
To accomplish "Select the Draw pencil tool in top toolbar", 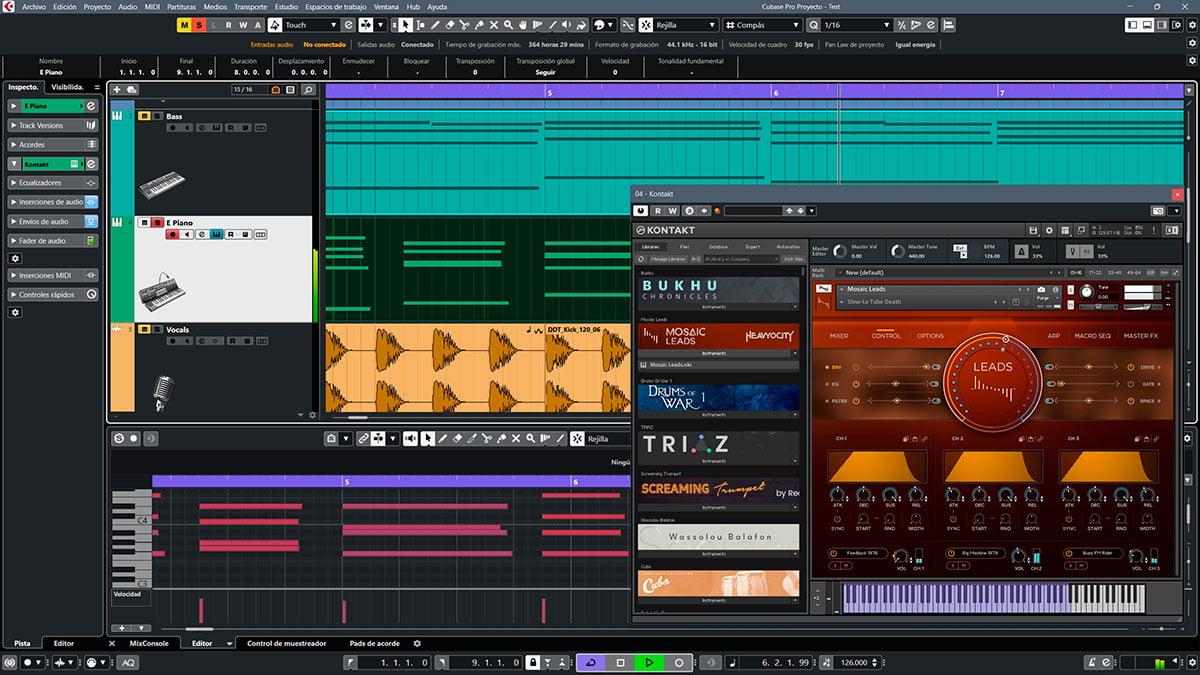I will point(435,24).
